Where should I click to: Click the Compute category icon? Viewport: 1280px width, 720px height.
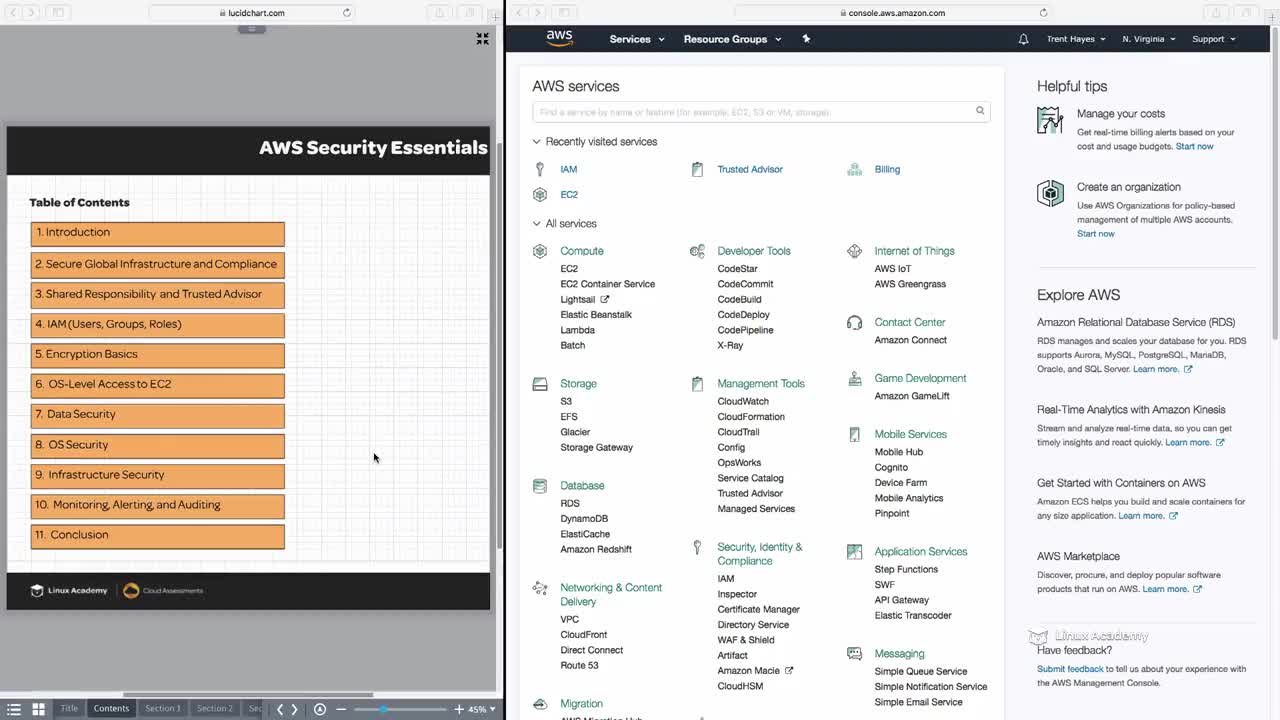[x=540, y=251]
